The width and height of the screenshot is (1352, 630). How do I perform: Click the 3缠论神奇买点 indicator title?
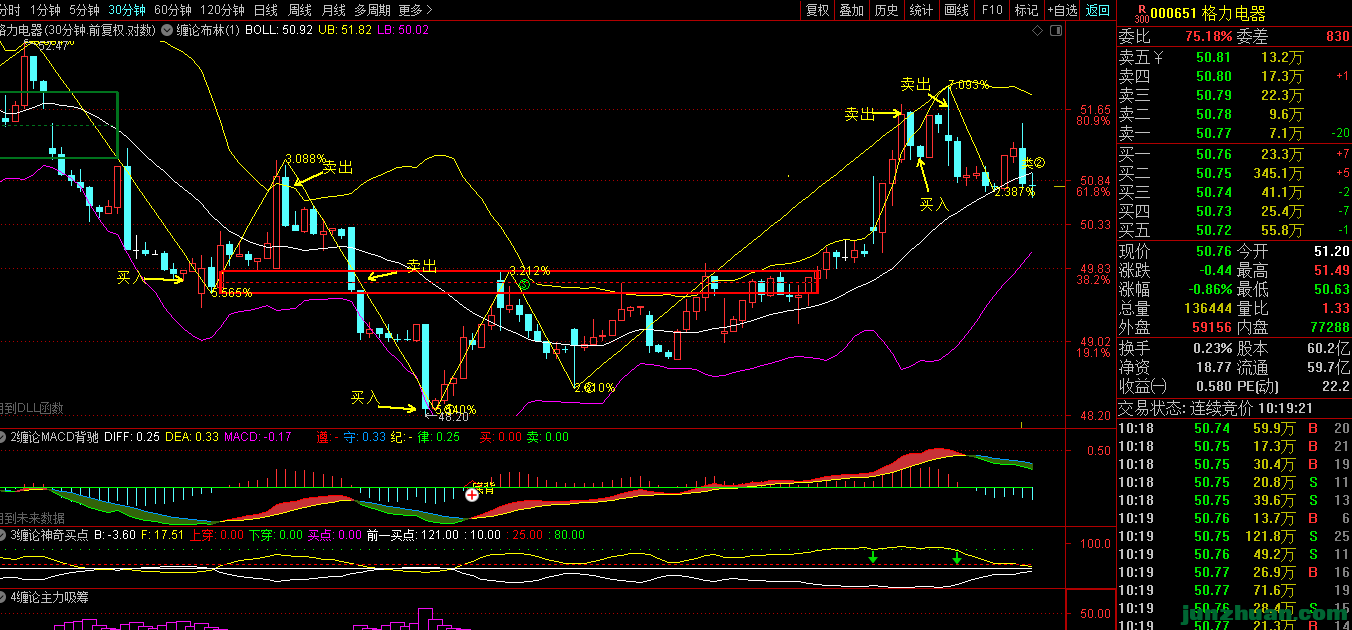point(49,535)
